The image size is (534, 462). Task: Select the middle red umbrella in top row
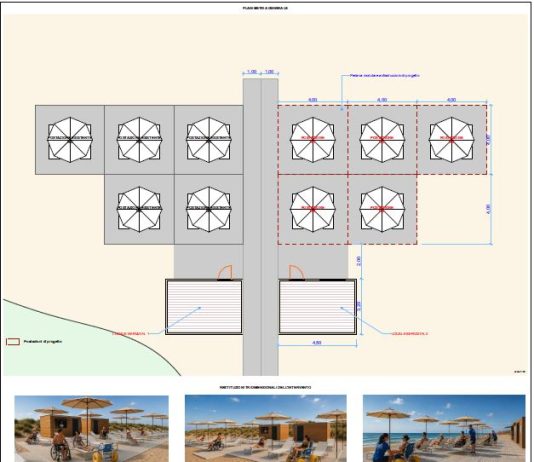382,140
